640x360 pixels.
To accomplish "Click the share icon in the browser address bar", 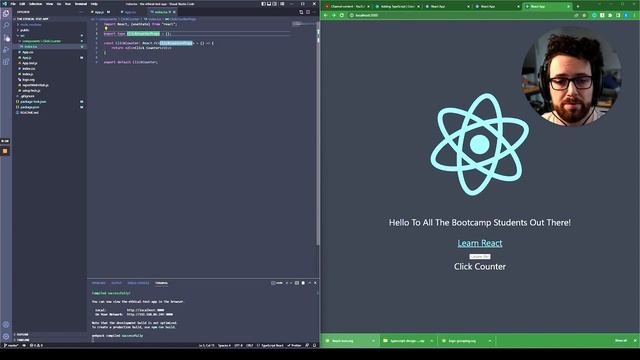I will click(x=576, y=15).
